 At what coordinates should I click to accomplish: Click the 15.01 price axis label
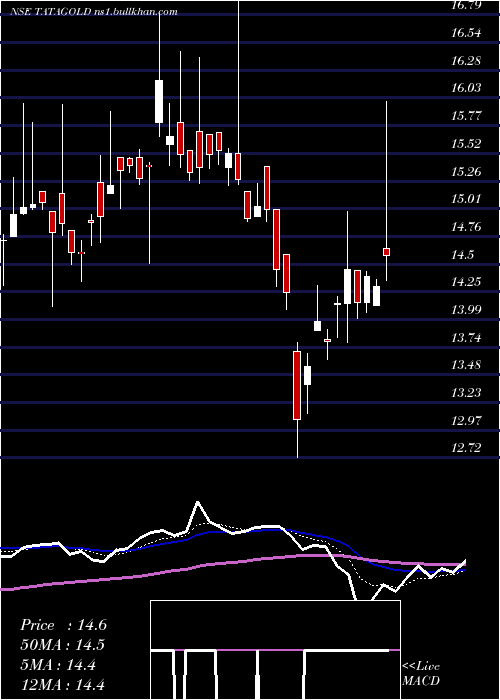coord(466,199)
